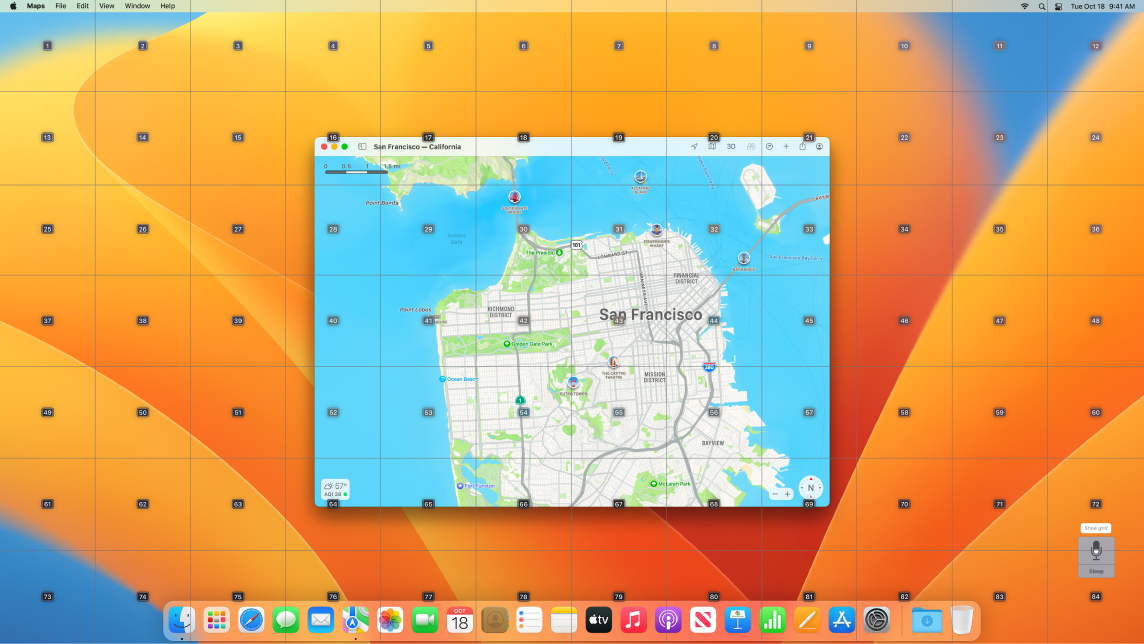Toggle the Show grid control
1144x644 pixels.
pyautogui.click(x=1096, y=527)
